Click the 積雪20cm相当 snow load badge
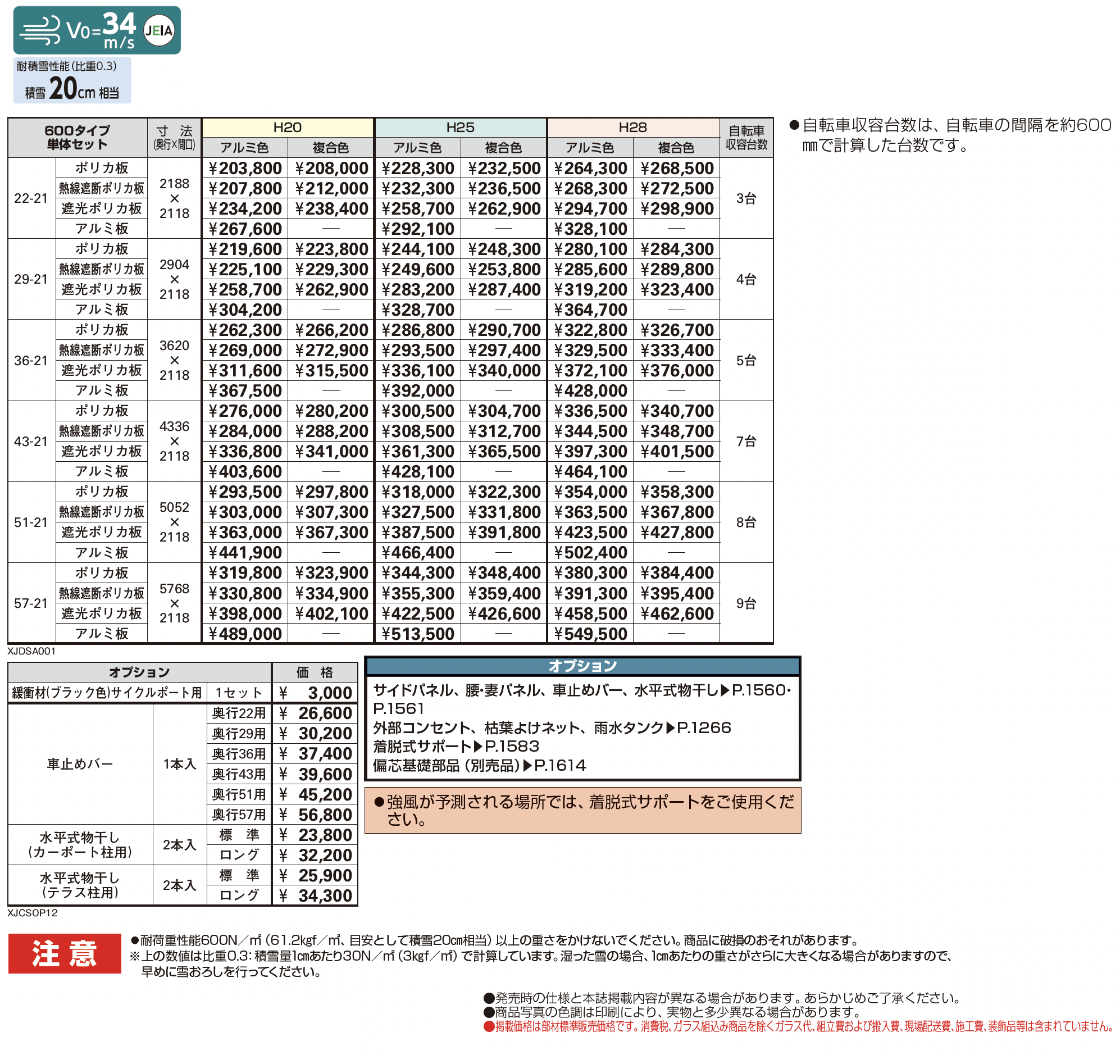 [72, 80]
